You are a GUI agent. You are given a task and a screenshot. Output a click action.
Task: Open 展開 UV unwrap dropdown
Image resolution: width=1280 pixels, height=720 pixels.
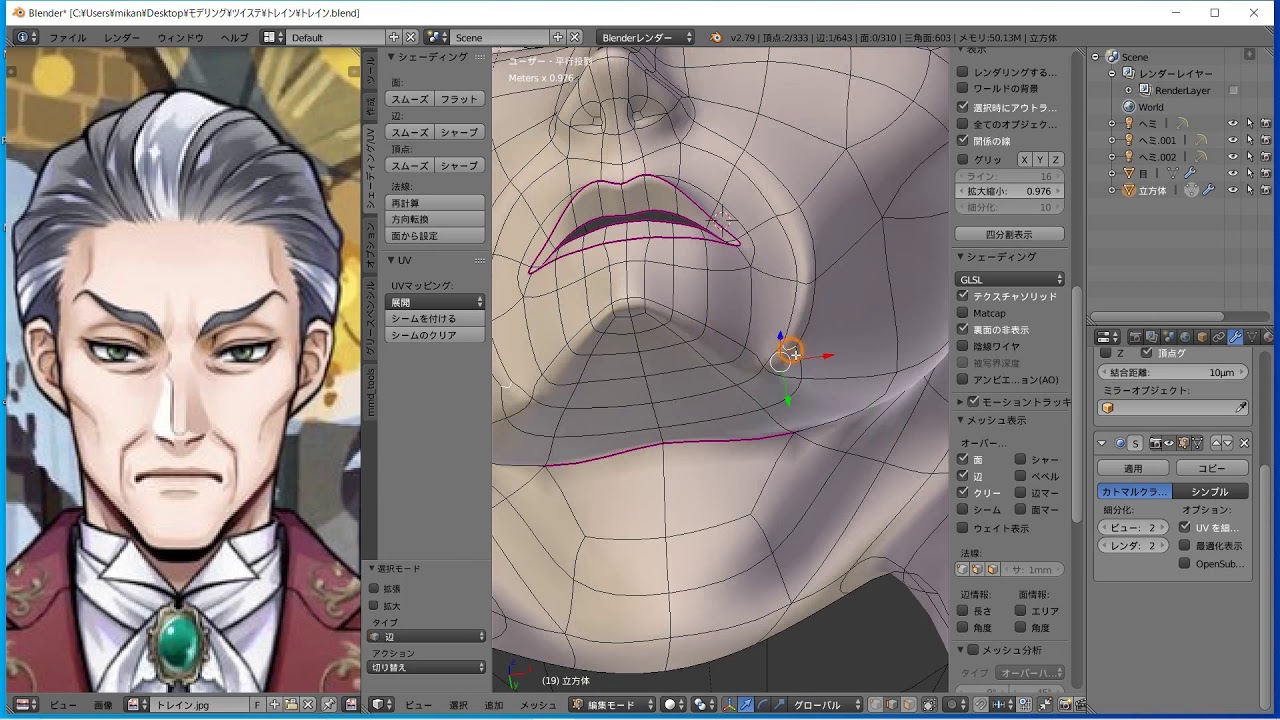(436, 302)
